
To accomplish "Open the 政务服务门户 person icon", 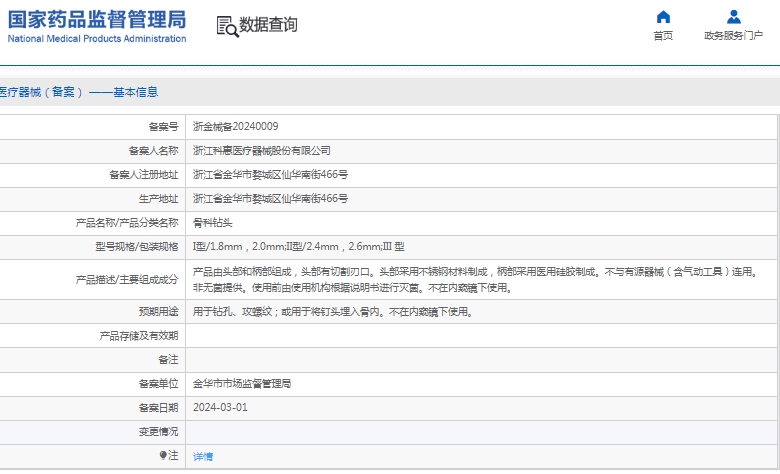I will pos(734,17).
